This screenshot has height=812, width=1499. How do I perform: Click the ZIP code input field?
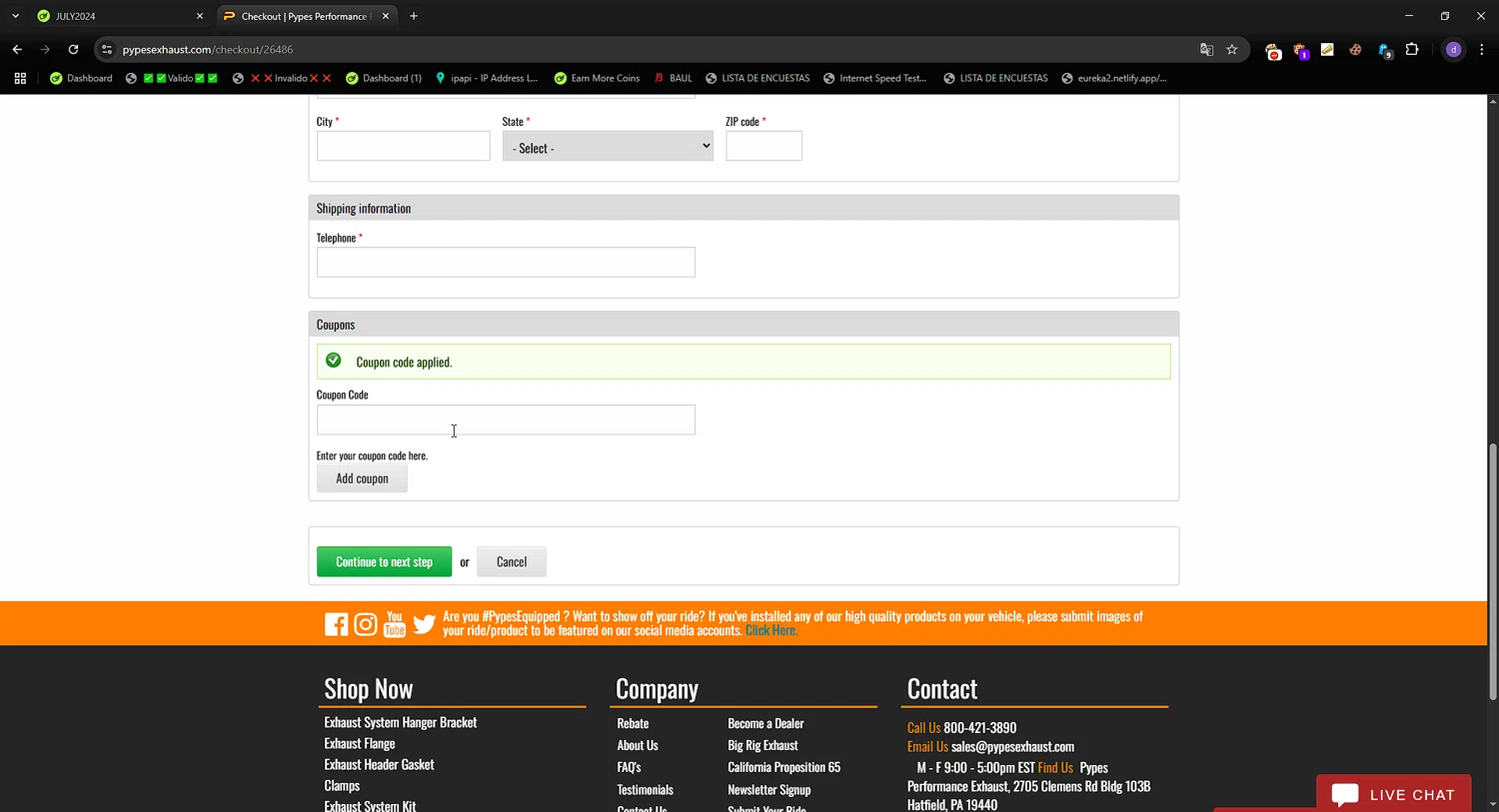pyautogui.click(x=763, y=146)
